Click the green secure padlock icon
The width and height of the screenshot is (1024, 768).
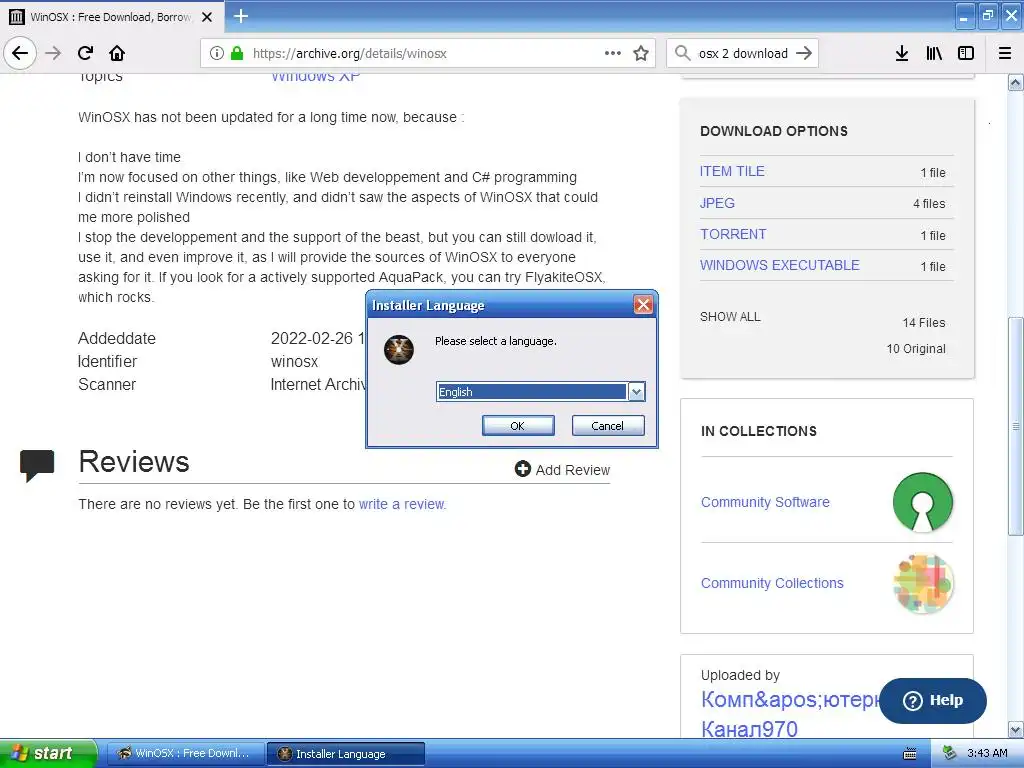click(236, 53)
